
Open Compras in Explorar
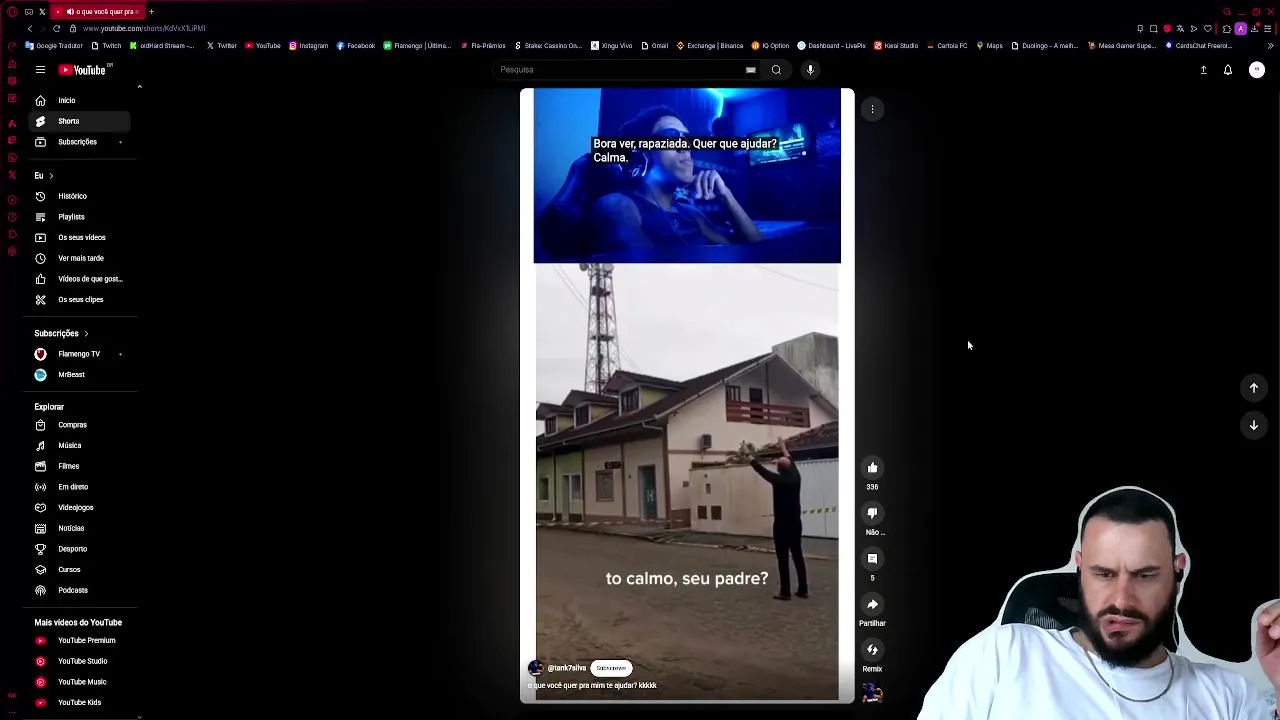pyautogui.click(x=80, y=425)
